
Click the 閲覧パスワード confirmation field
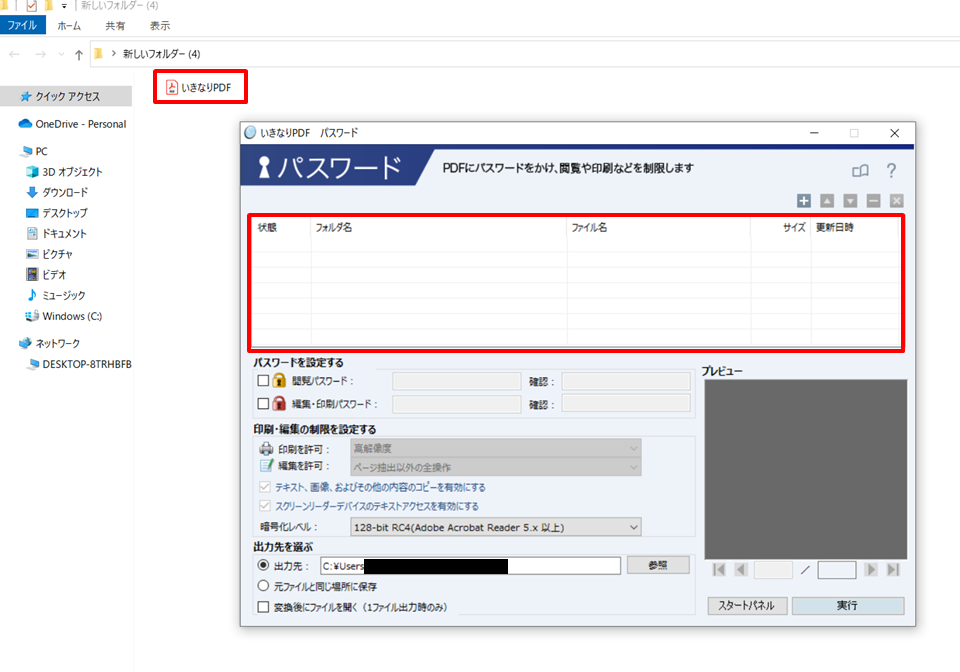pyautogui.click(x=626, y=381)
